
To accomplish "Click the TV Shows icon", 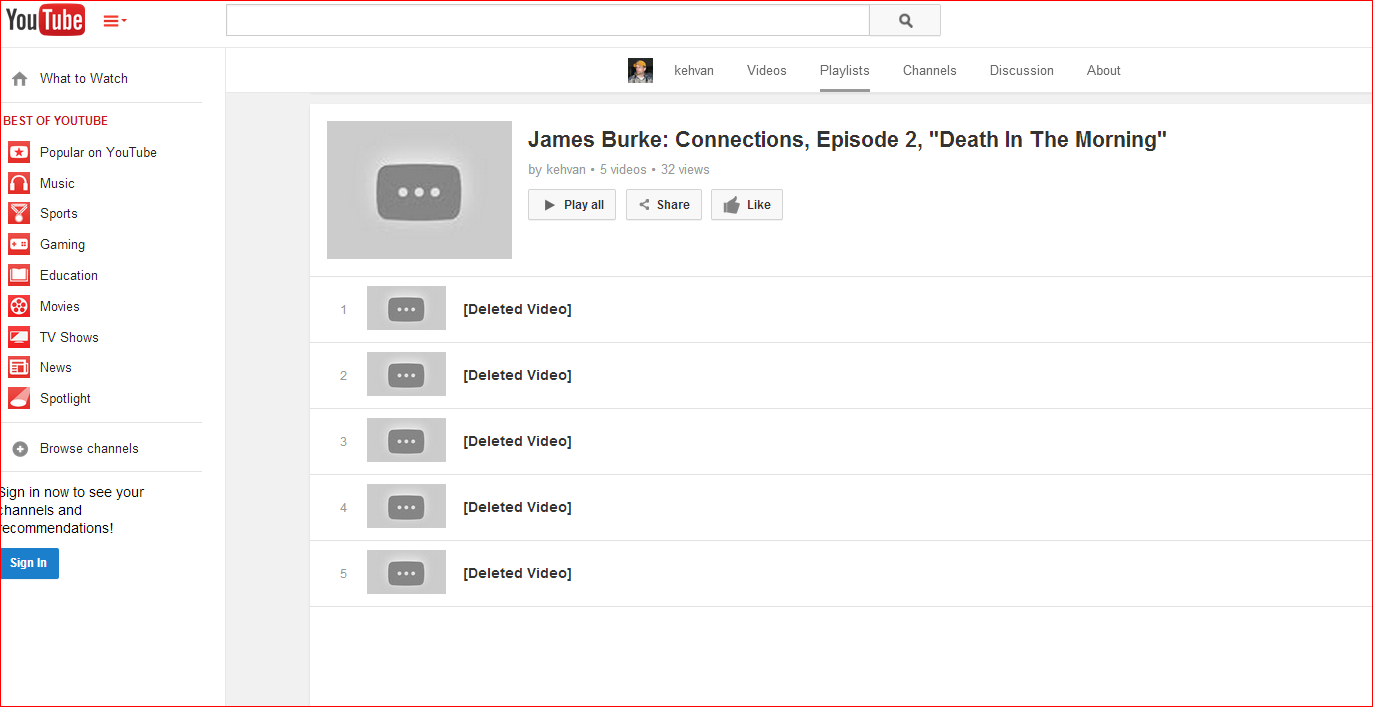I will click(x=19, y=337).
